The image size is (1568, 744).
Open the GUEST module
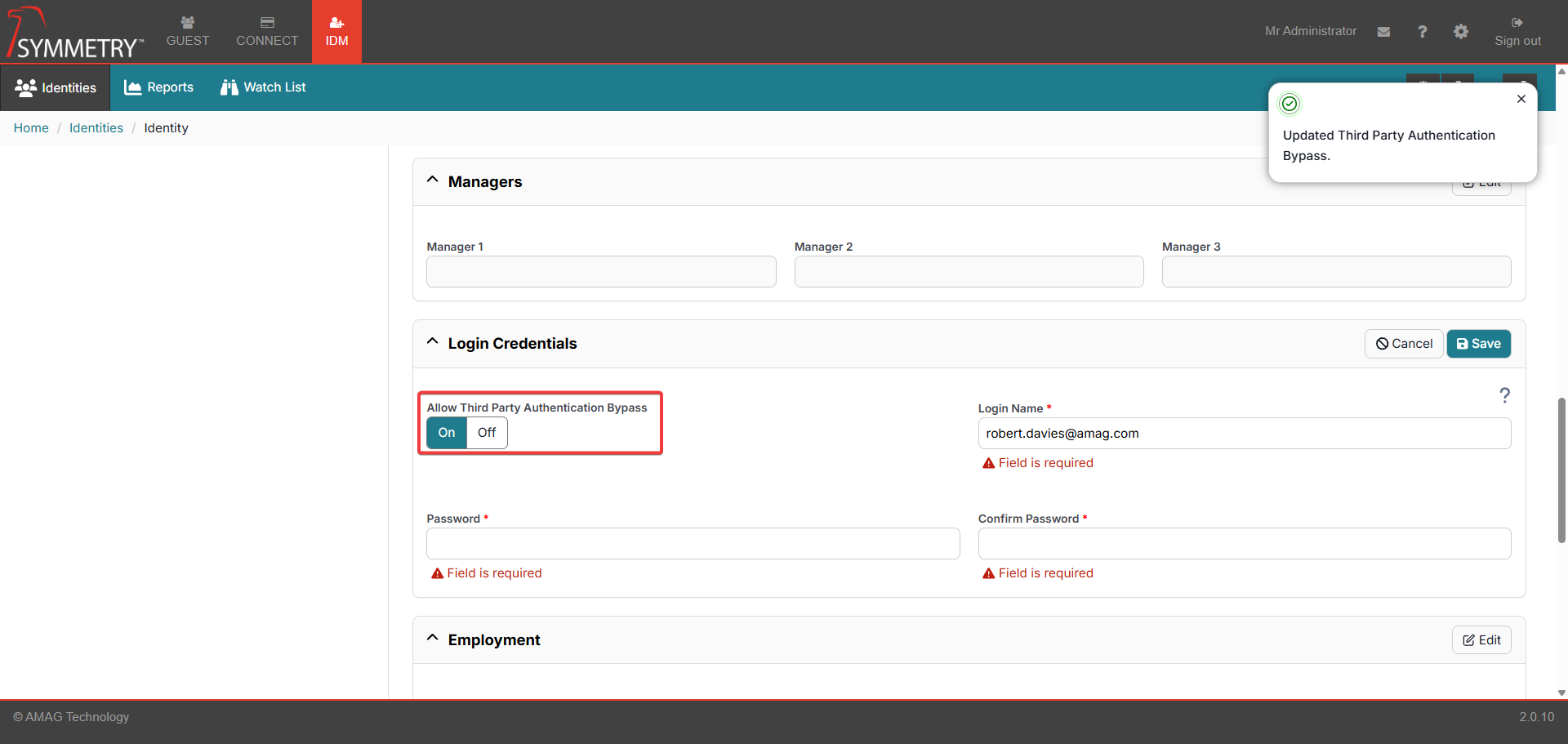tap(188, 32)
